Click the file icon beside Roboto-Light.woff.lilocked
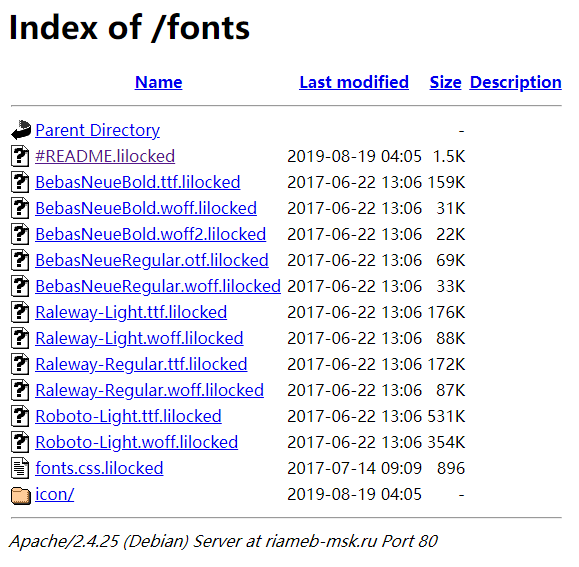Image resolution: width=579 pixels, height=567 pixels. pos(20,442)
